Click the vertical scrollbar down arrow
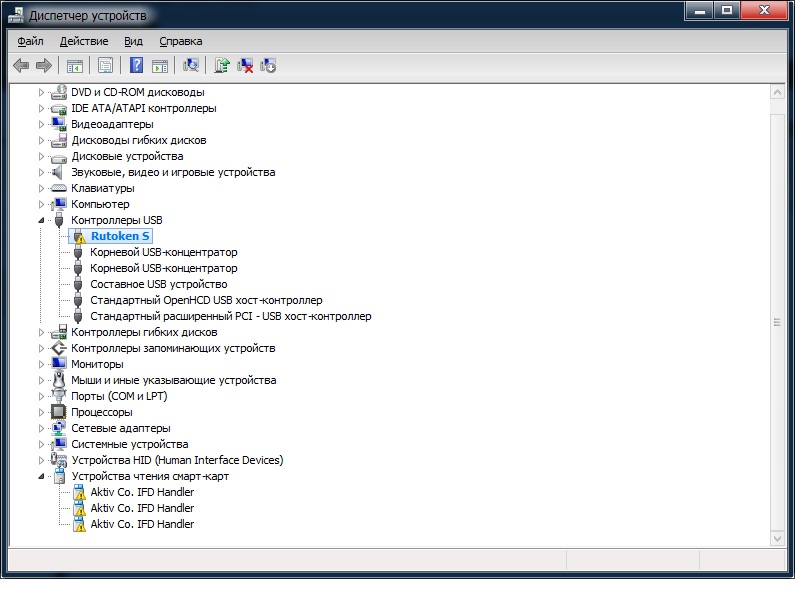 click(777, 538)
